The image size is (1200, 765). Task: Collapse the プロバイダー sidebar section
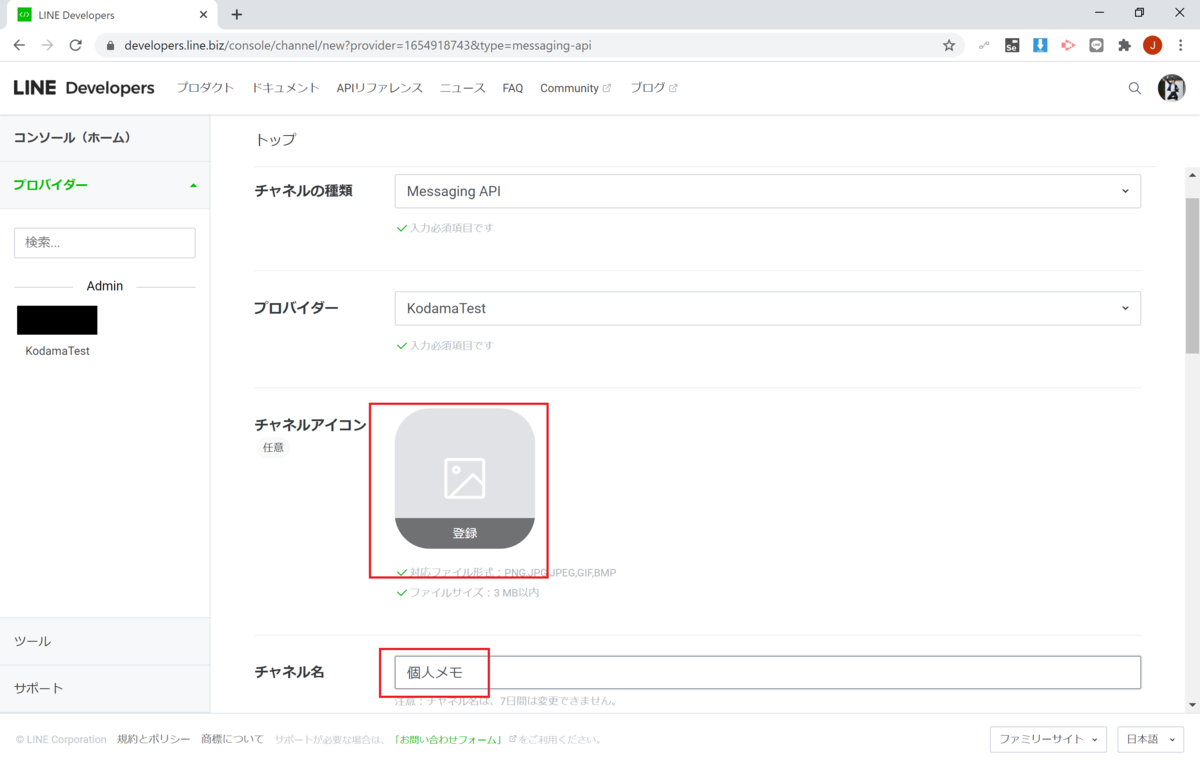(x=105, y=185)
